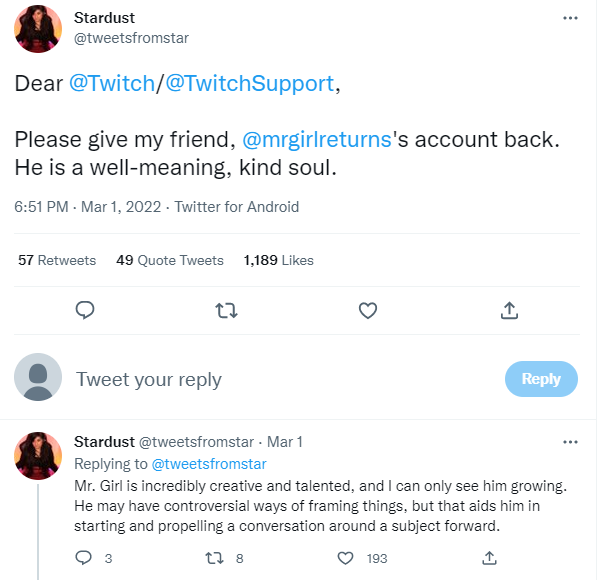Image resolution: width=605 pixels, height=580 pixels.
Task: Open more options on the reply tweet
Action: pos(570,442)
